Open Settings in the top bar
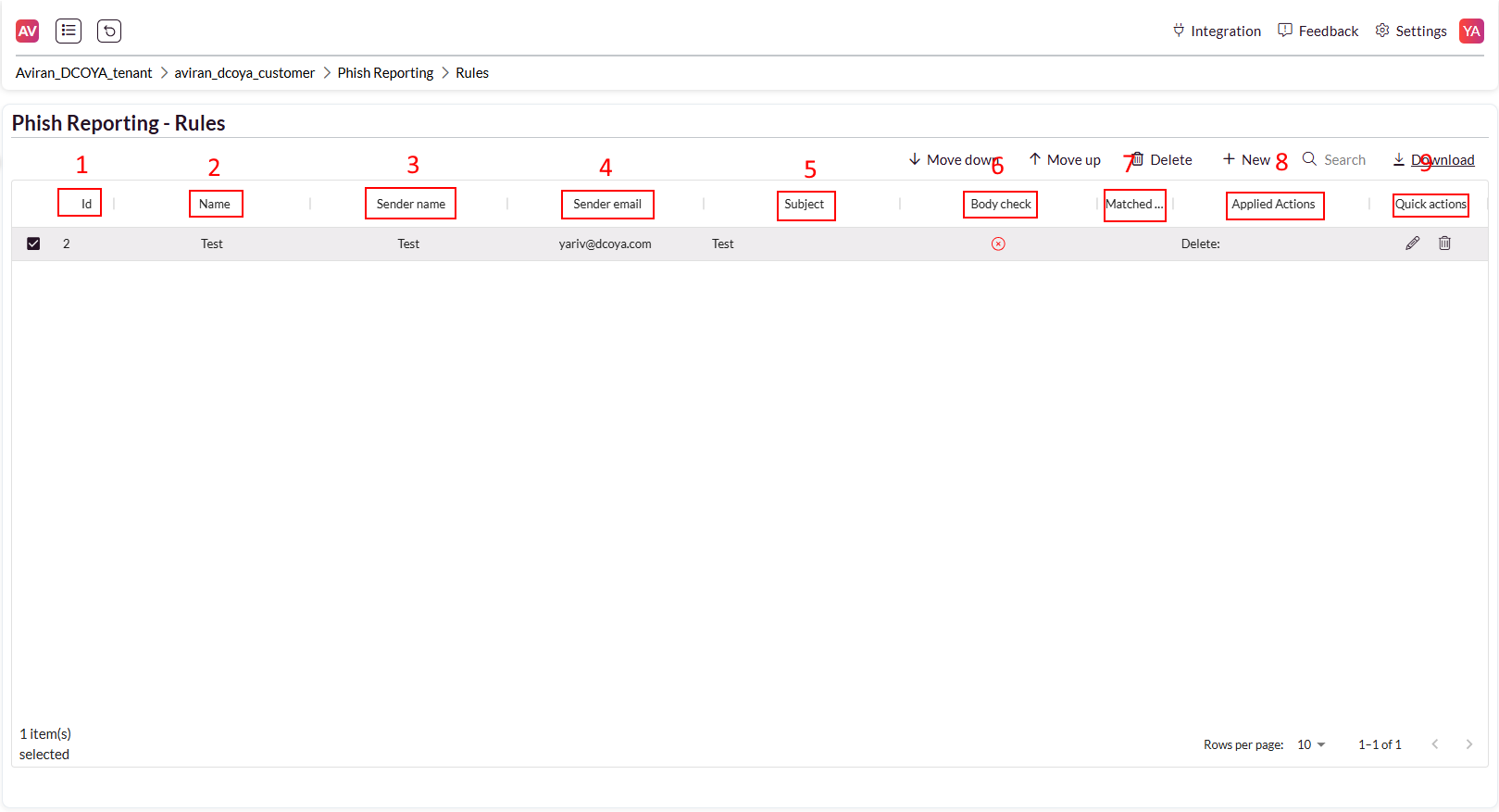Viewport: 1499px width, 812px height. pos(1411,31)
